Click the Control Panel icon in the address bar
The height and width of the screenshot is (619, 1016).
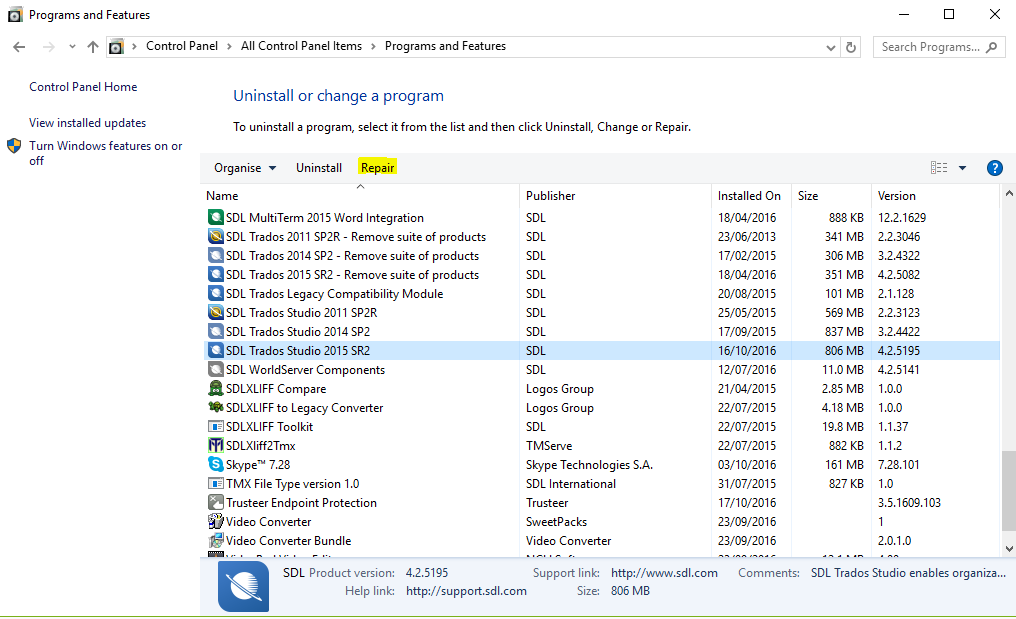(x=116, y=47)
